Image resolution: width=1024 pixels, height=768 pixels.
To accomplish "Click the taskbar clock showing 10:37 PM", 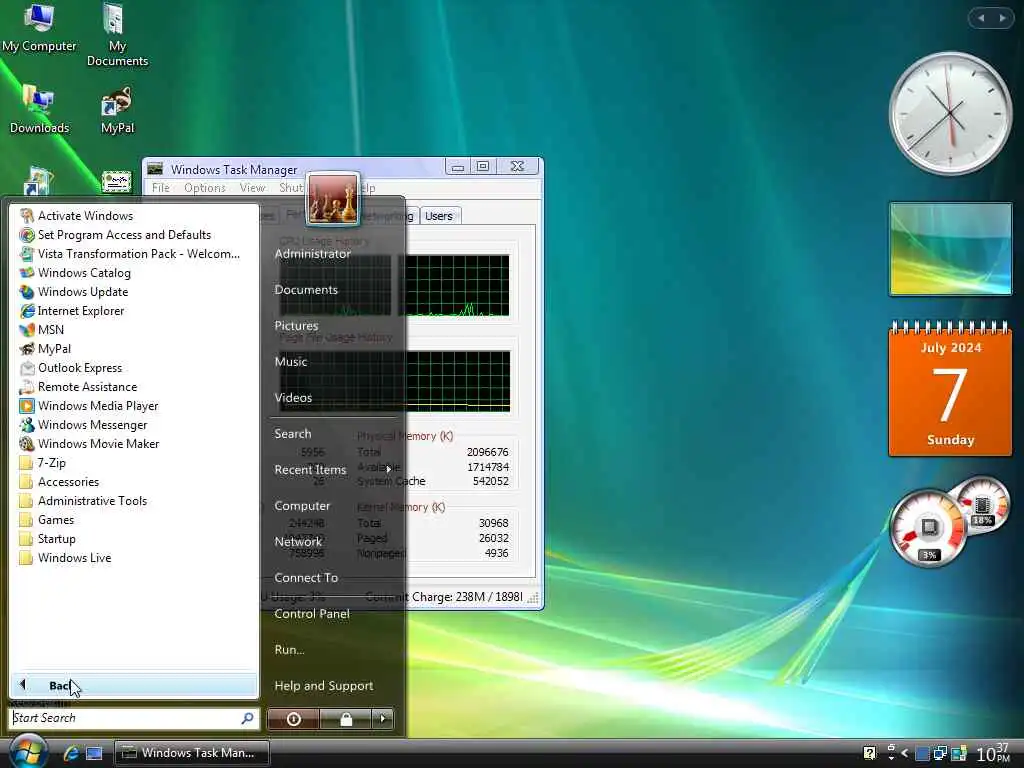I will pos(993,753).
